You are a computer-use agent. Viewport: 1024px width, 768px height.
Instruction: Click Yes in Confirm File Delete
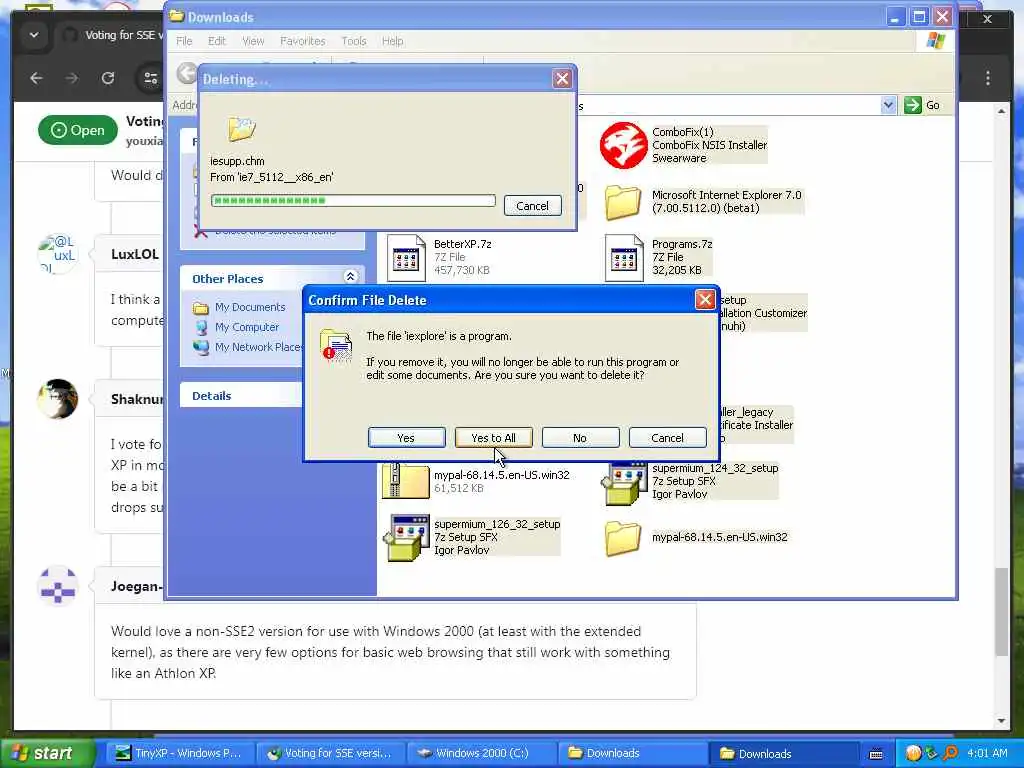(406, 438)
